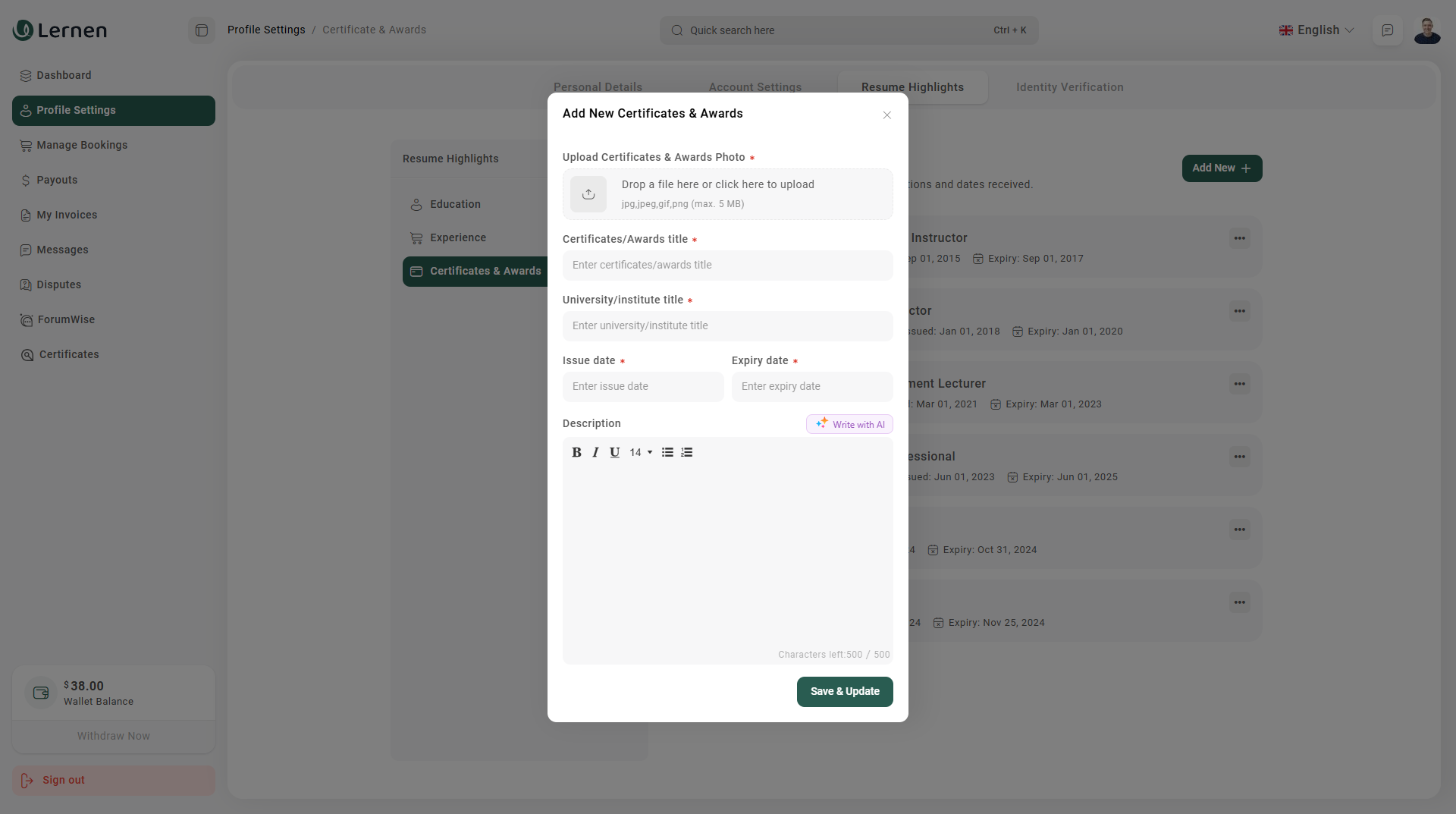Click Write with AI button
This screenshot has width=1456, height=814.
pyautogui.click(x=849, y=424)
